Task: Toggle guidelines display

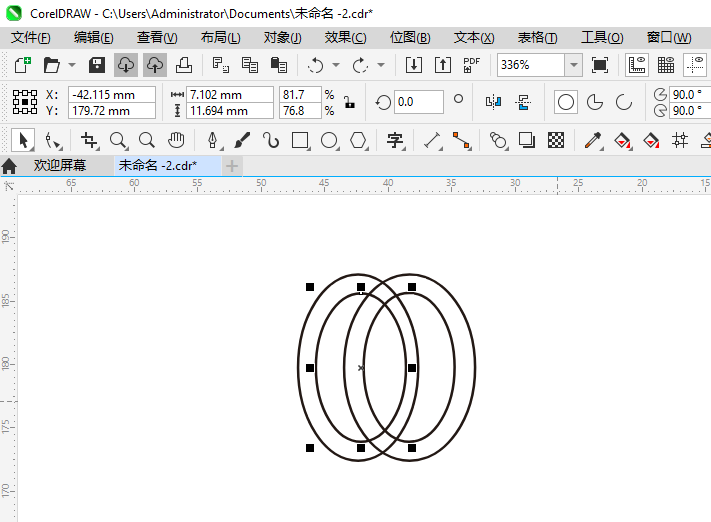Action: (695, 65)
